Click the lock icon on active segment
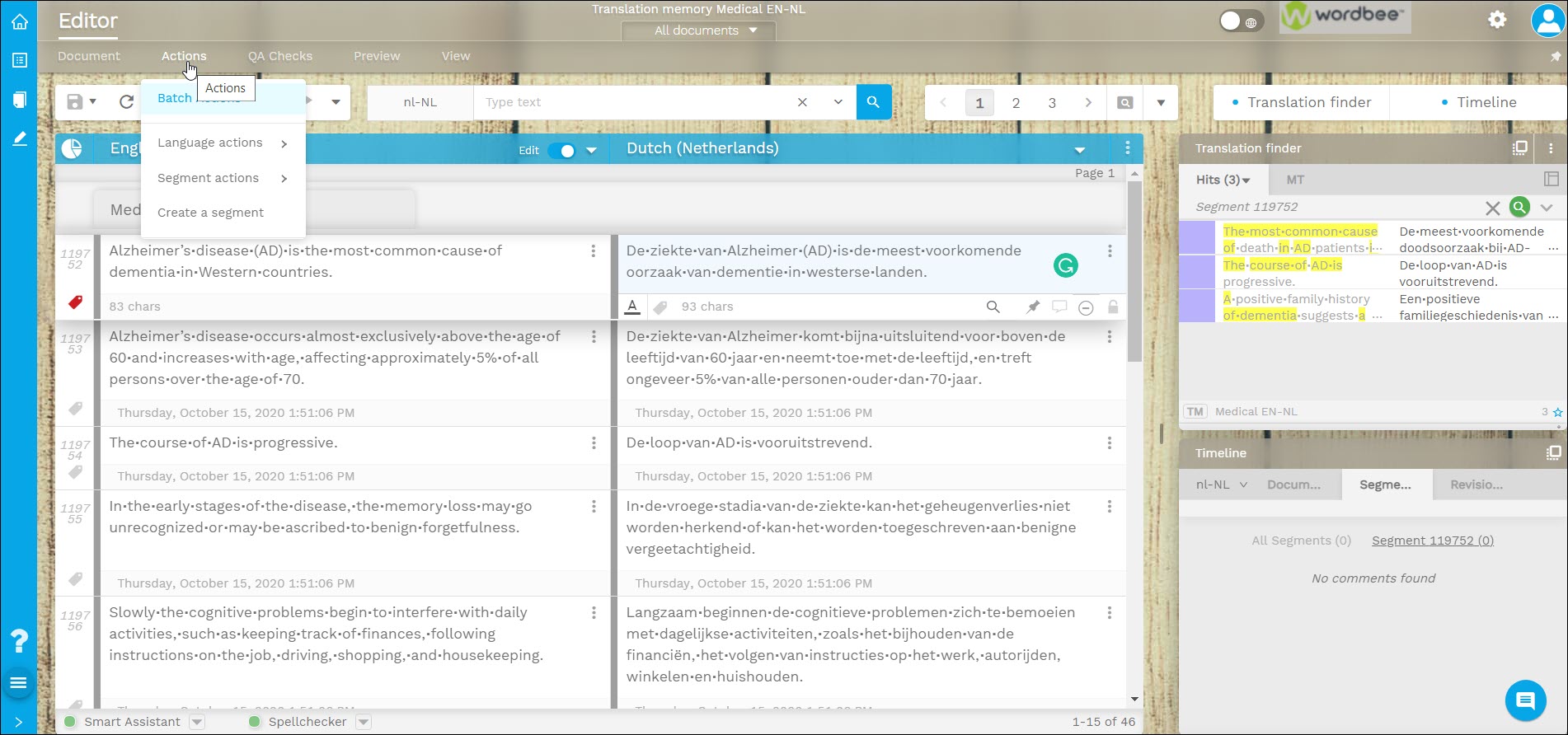This screenshot has height=735, width=1568. (x=1112, y=307)
